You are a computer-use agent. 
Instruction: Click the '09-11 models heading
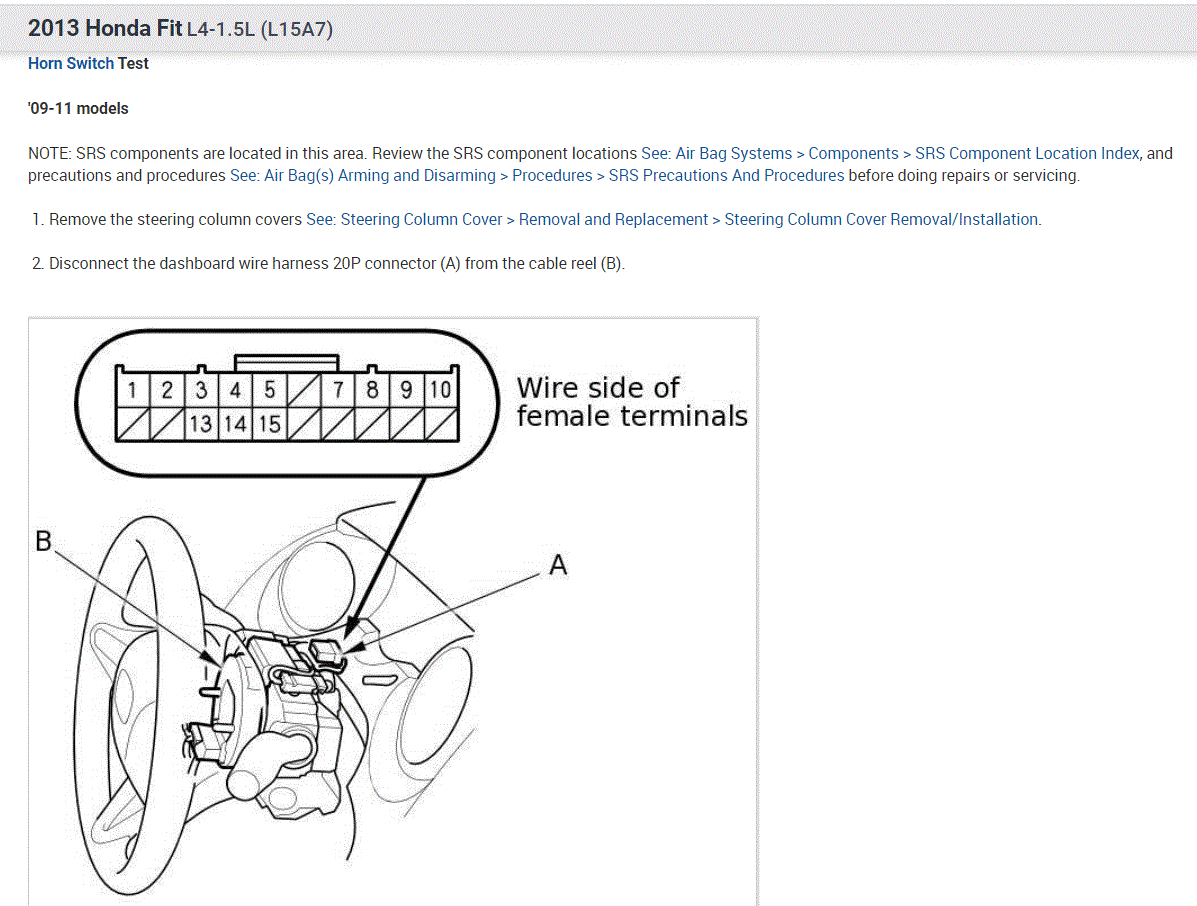click(78, 108)
